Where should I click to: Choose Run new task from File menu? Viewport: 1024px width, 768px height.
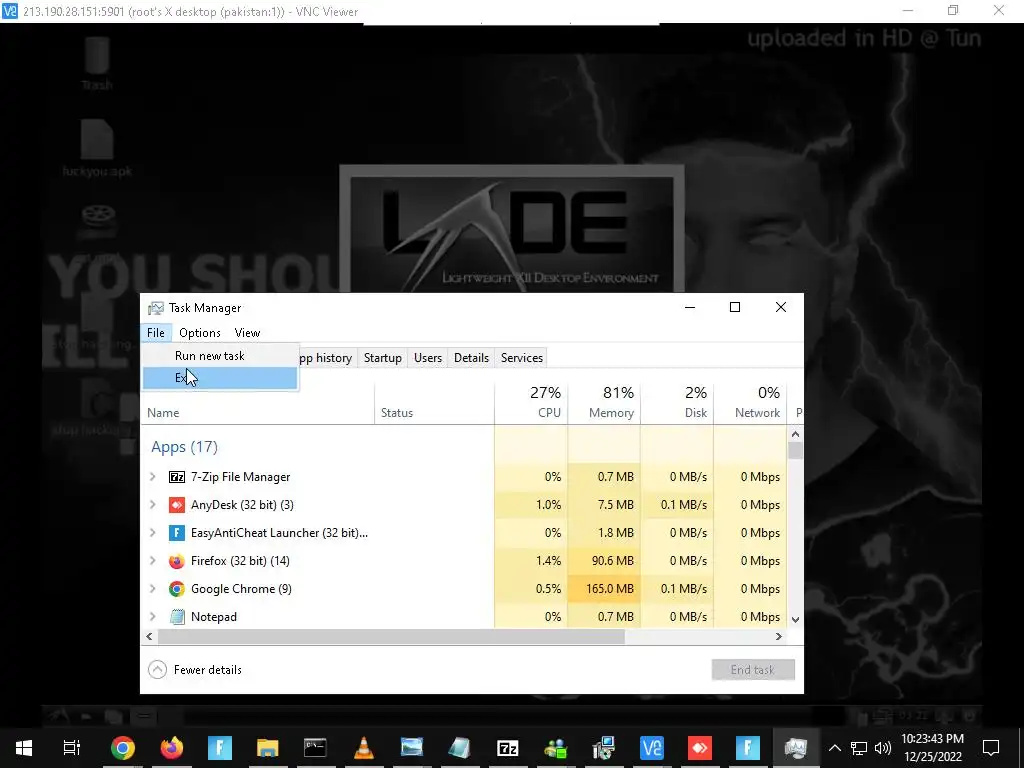(x=220, y=356)
